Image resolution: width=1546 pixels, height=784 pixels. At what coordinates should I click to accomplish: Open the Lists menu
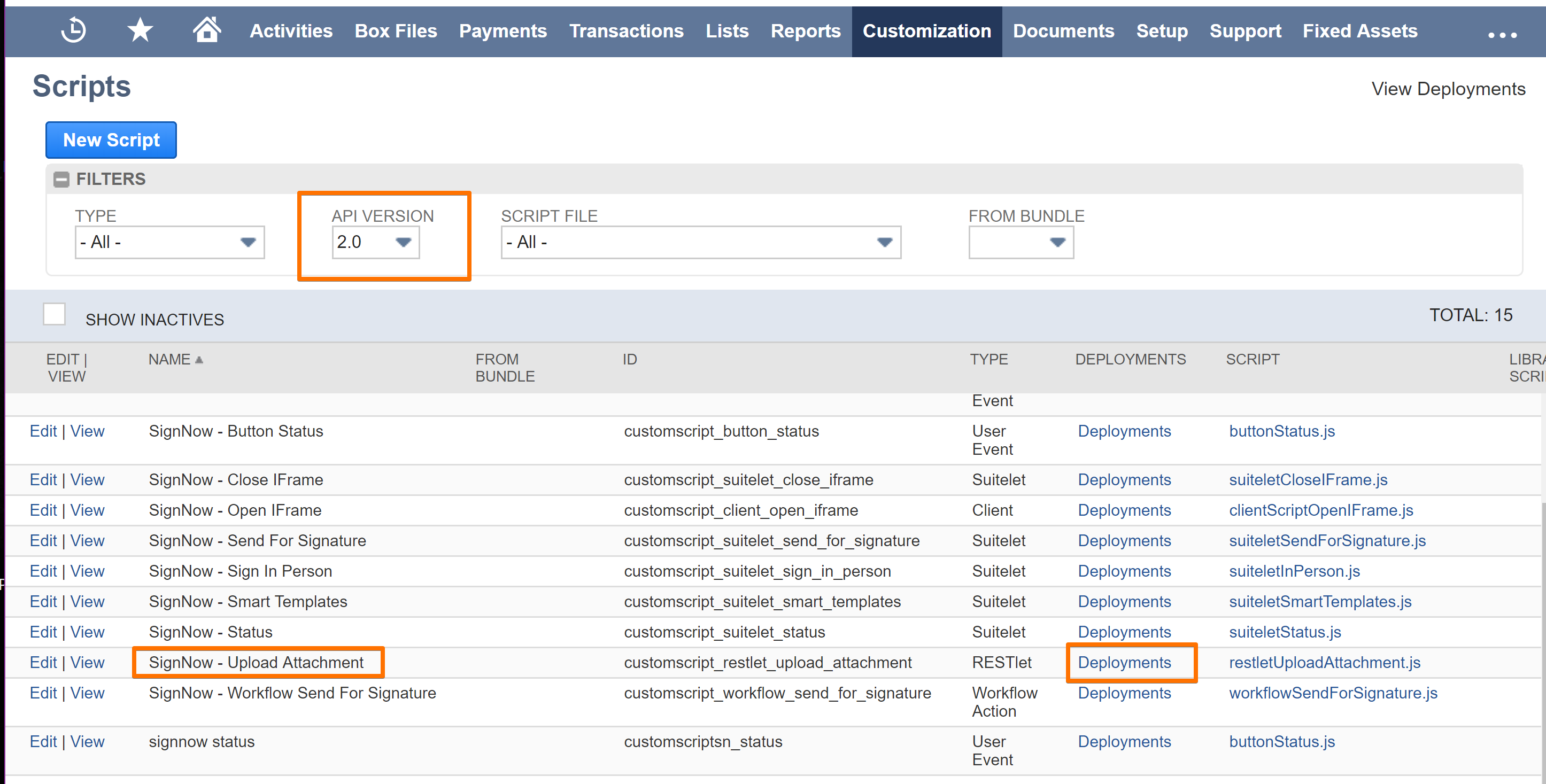point(727,31)
